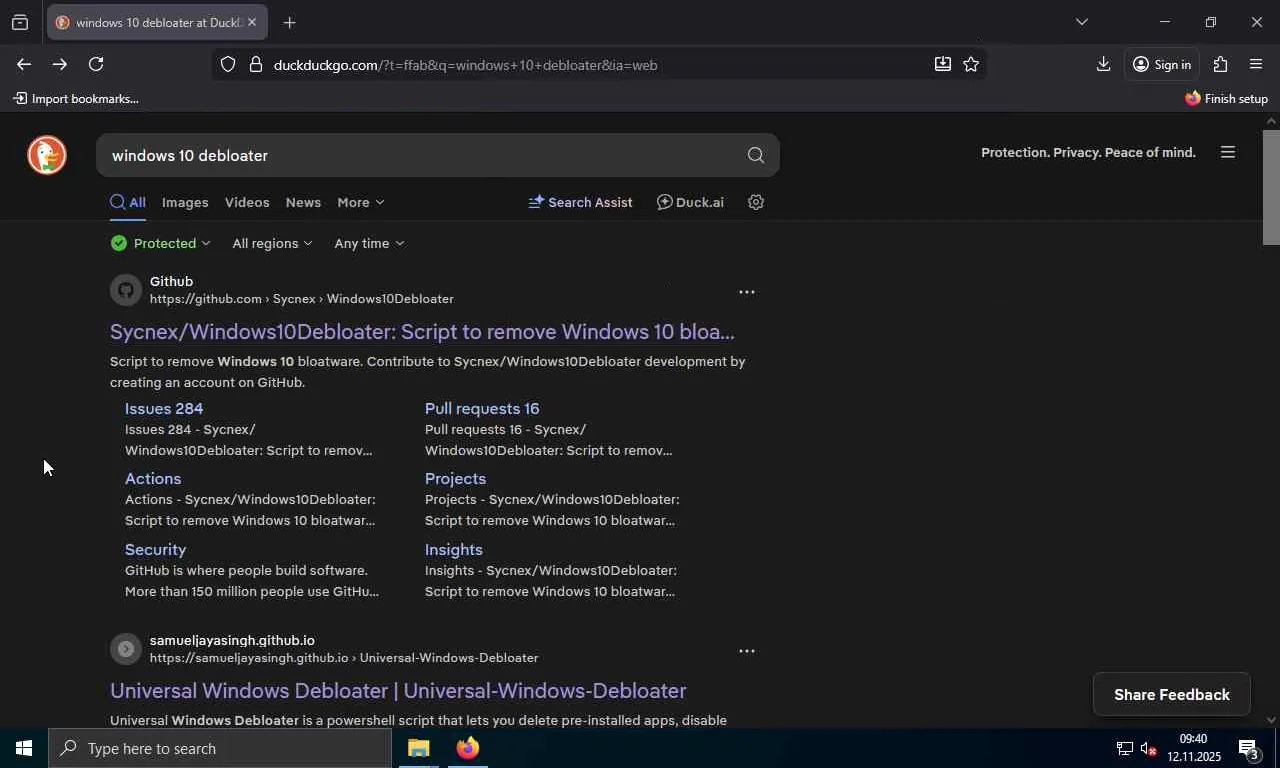Open the Windows Start menu
This screenshot has height=768, width=1280.
[x=24, y=748]
